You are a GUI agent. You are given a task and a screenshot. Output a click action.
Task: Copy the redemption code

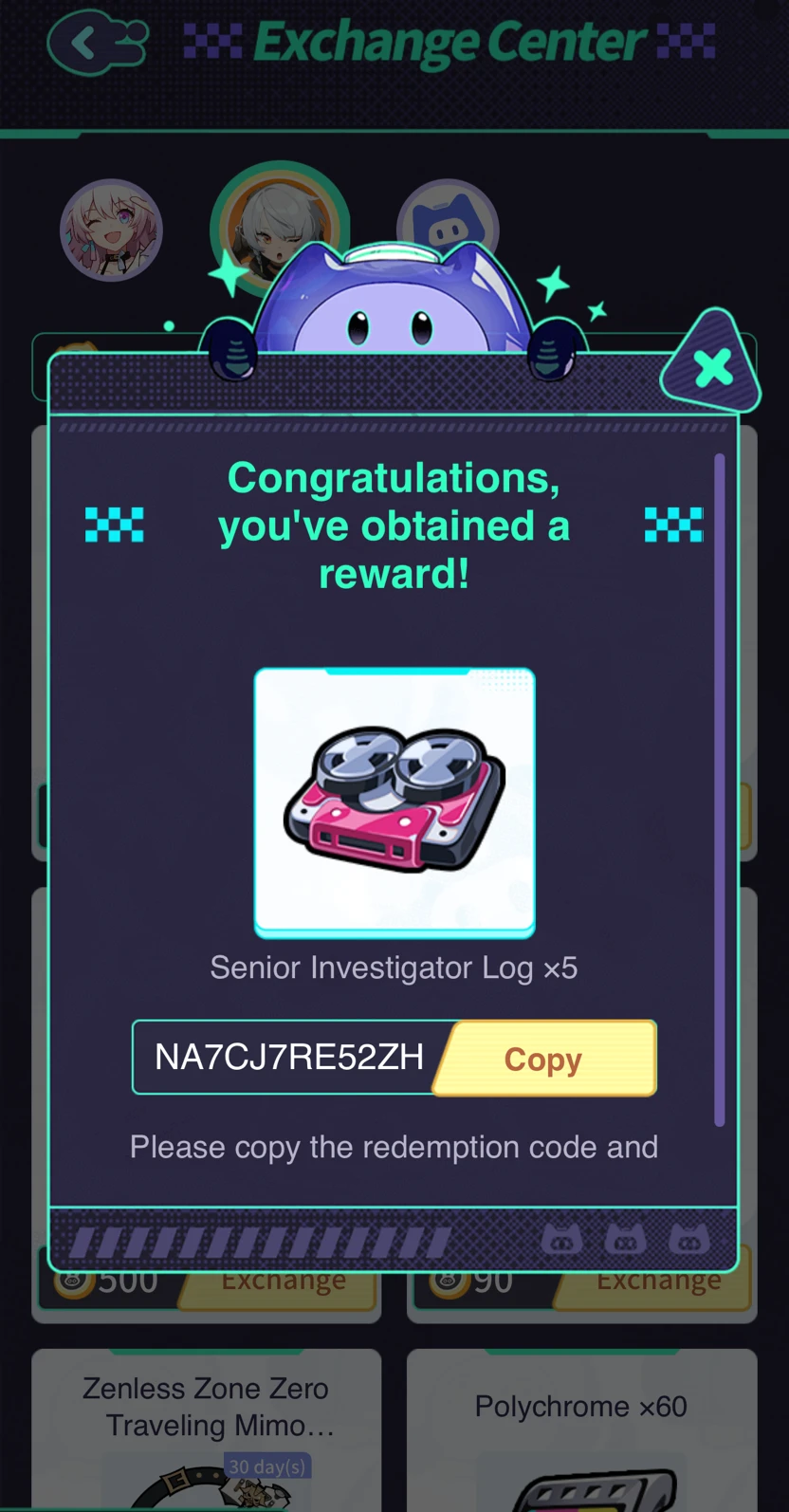pos(544,1059)
